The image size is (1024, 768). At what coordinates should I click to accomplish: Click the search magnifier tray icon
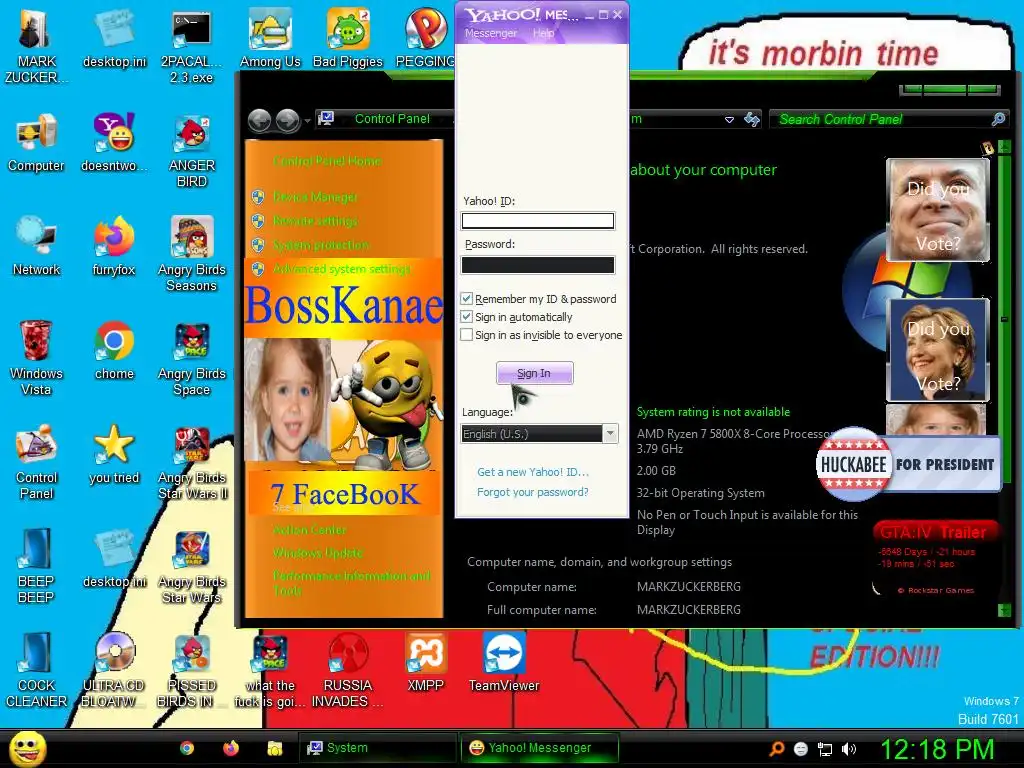(776, 749)
